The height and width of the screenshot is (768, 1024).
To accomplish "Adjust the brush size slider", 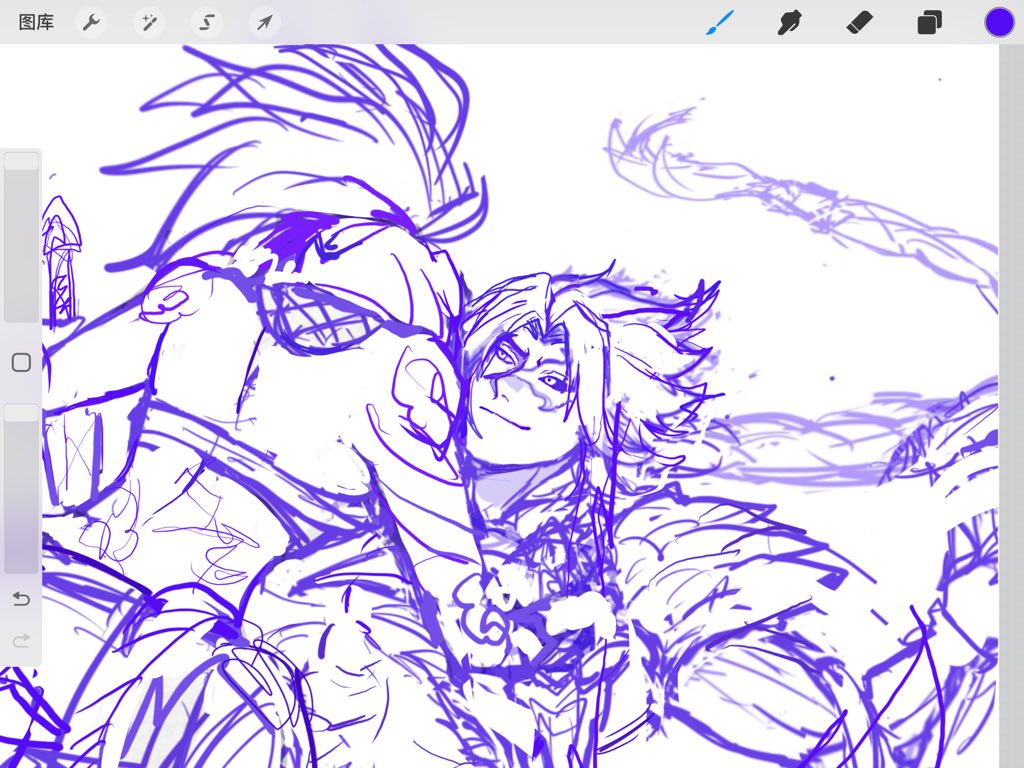I will pos(22,236).
